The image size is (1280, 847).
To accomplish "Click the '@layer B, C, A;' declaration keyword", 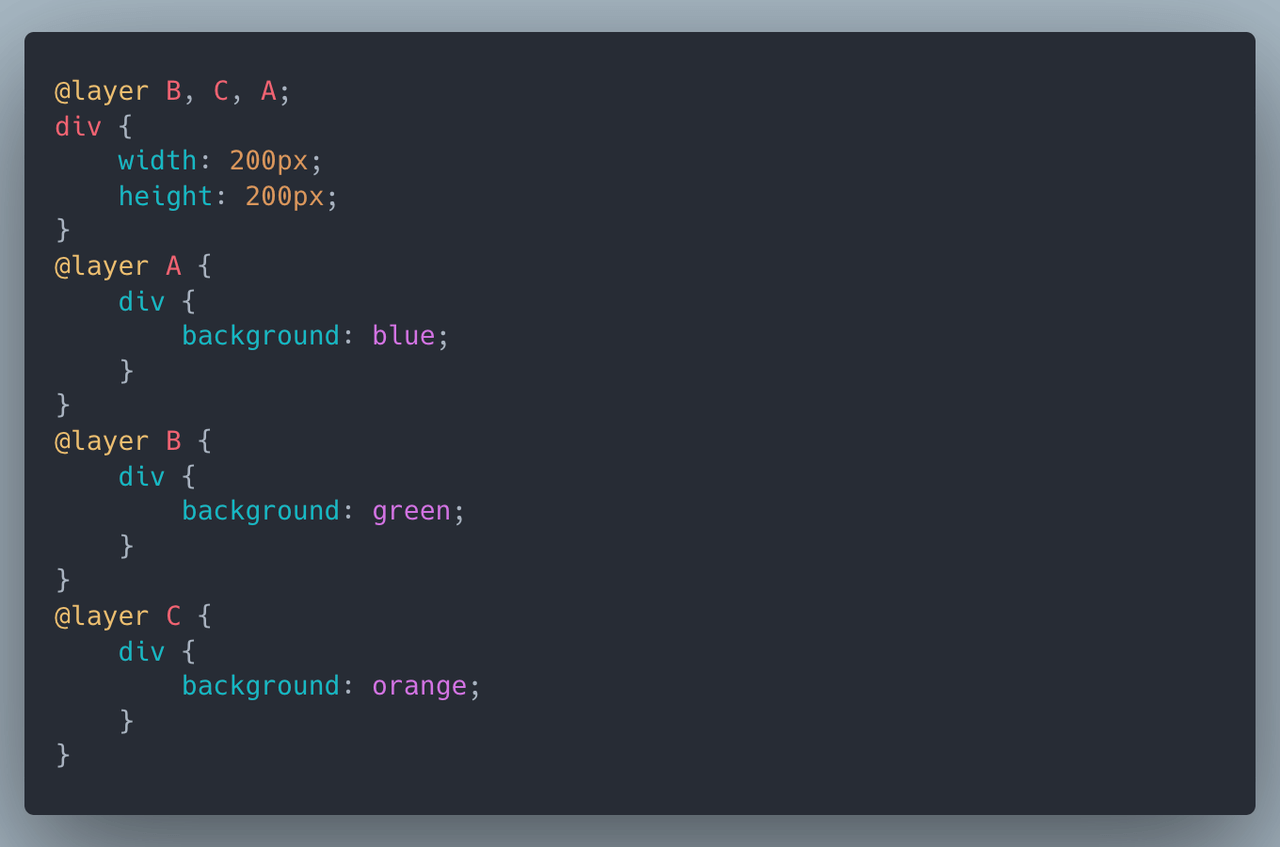I will [x=101, y=92].
